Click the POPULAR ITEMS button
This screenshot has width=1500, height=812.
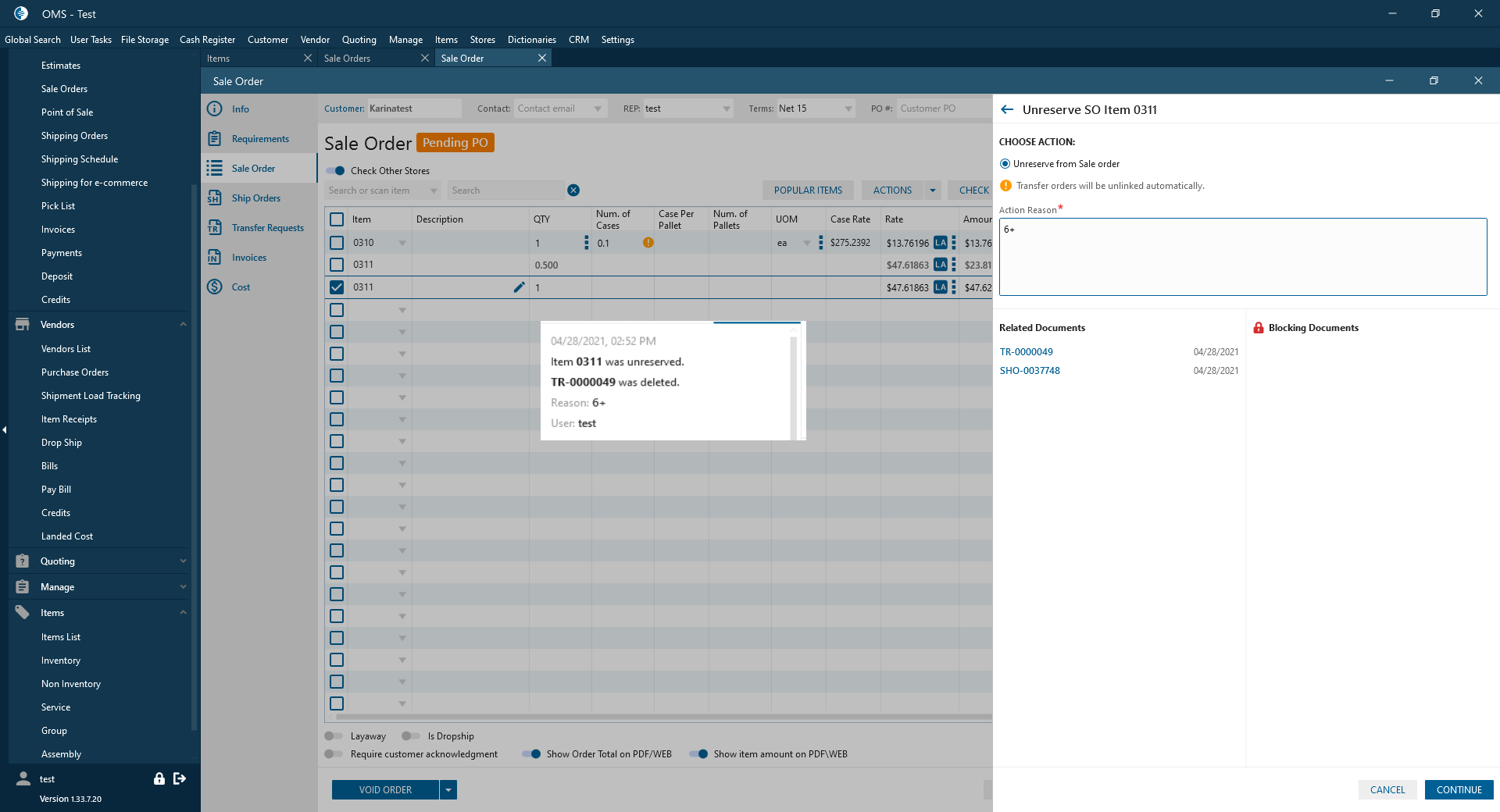click(x=808, y=191)
